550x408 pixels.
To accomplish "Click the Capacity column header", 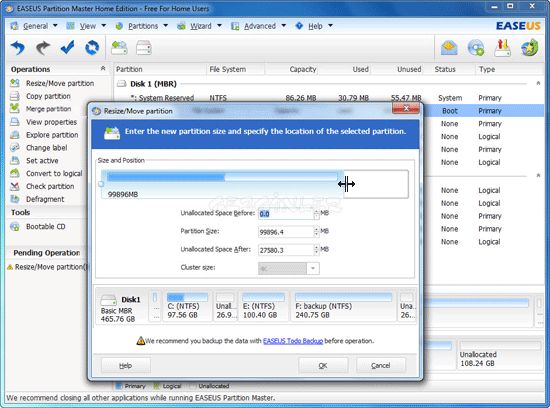I will click(303, 69).
